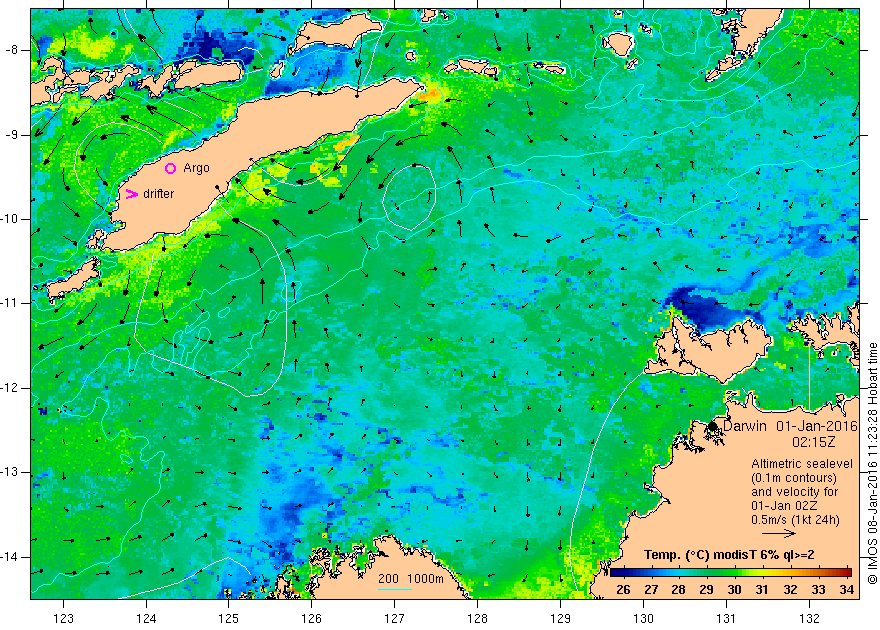Click the "200 1000m" depth legend text
The height and width of the screenshot is (630, 880).
(x=411, y=578)
